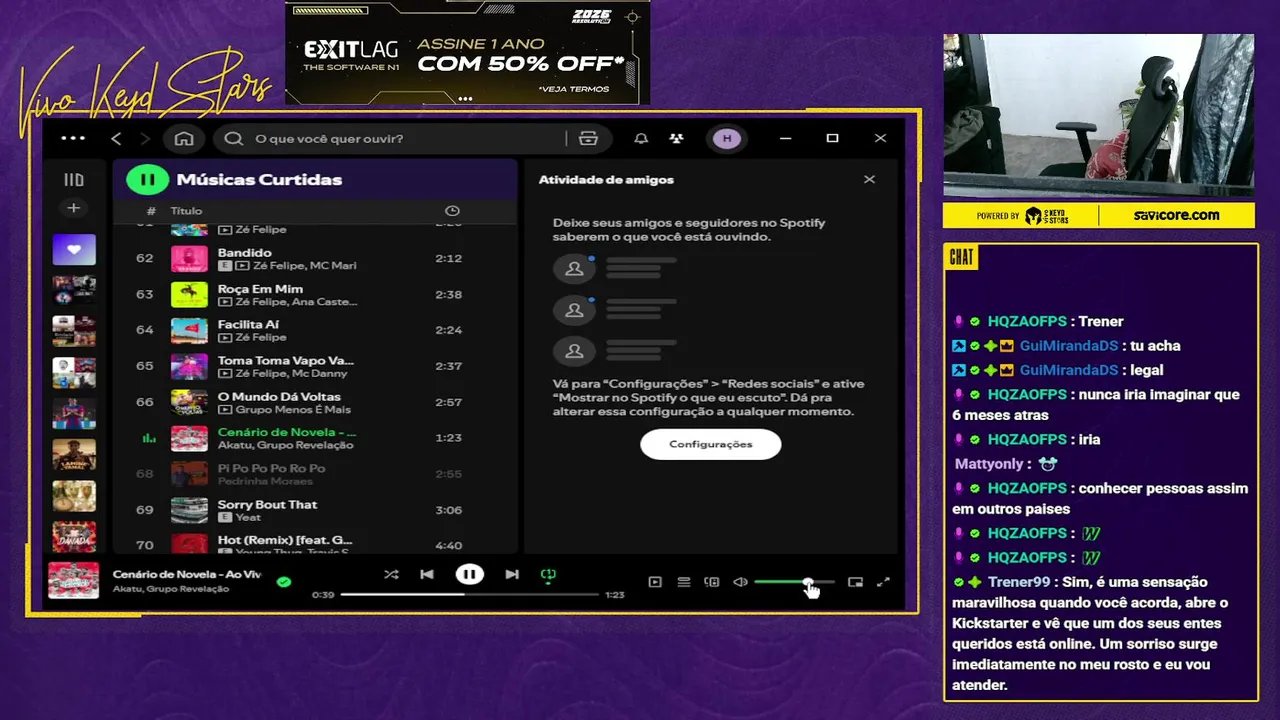The height and width of the screenshot is (720, 1280).
Task: Open the Connect to a device icon
Action: [712, 582]
